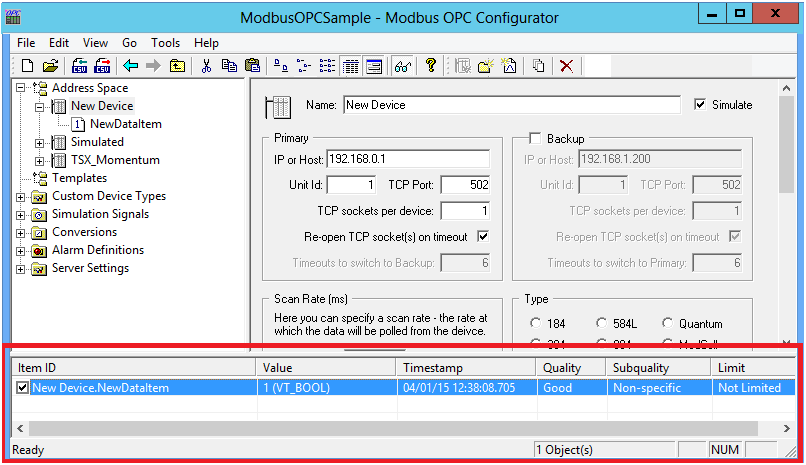Select the Templates tree node
This screenshot has height=465, width=806.
80,178
